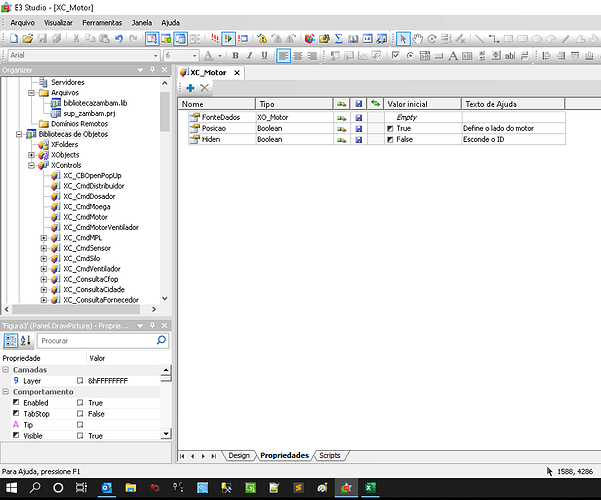601x500 pixels.
Task: Open the Arquivo menu
Action: point(22,23)
